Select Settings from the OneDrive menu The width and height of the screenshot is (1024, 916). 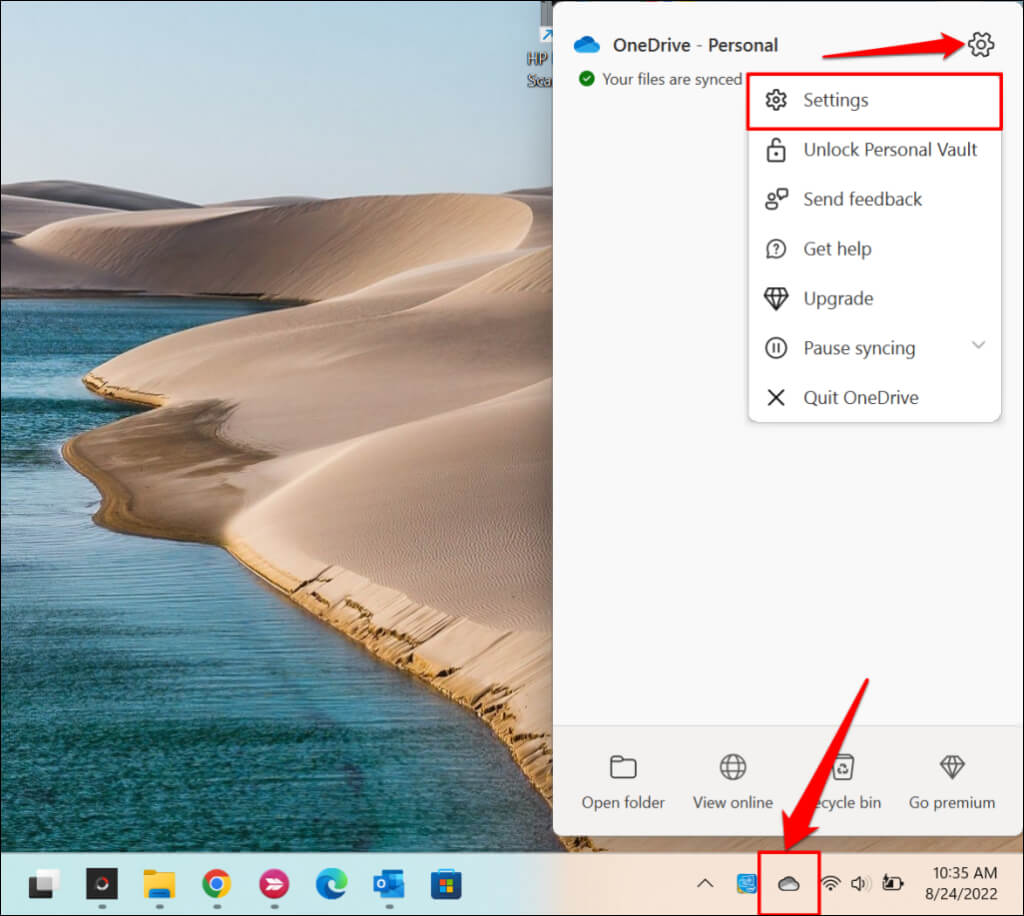tap(874, 101)
